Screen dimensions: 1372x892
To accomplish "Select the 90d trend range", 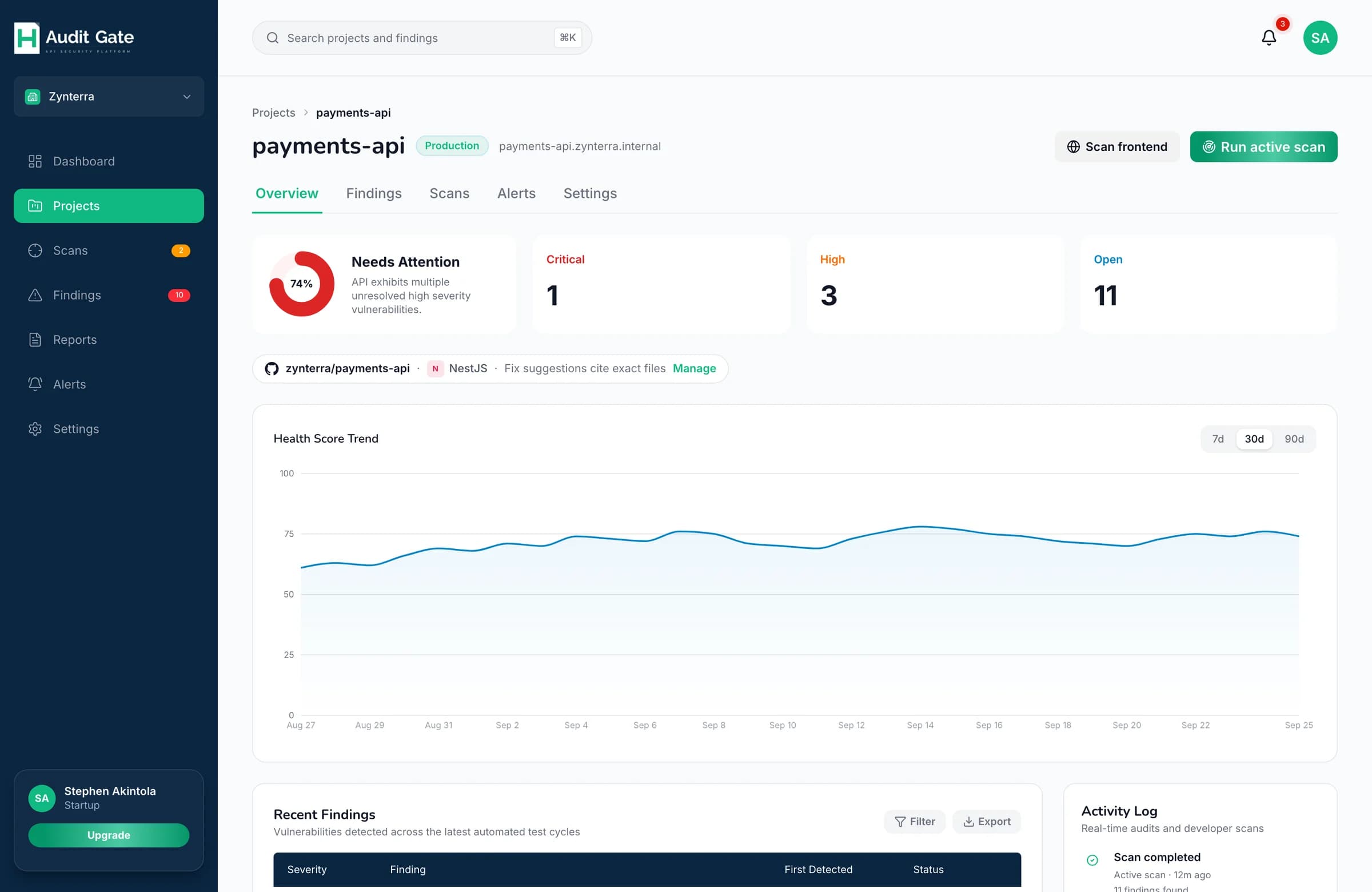I will pos(1294,439).
